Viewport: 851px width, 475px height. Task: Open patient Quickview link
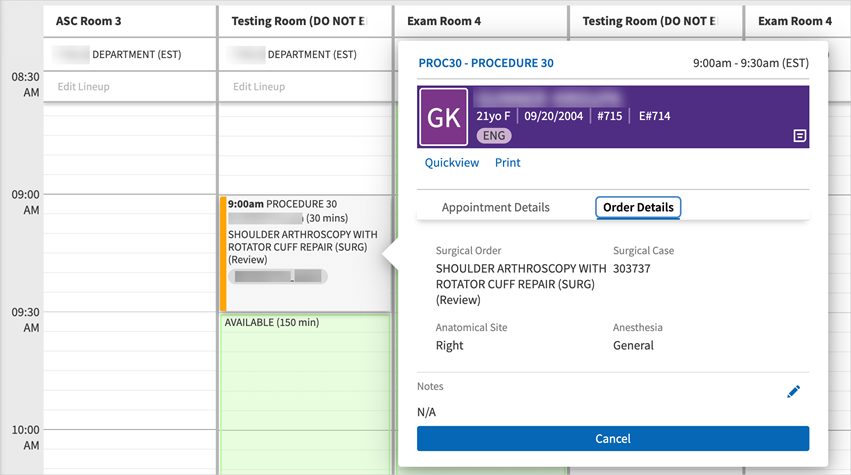click(x=452, y=163)
